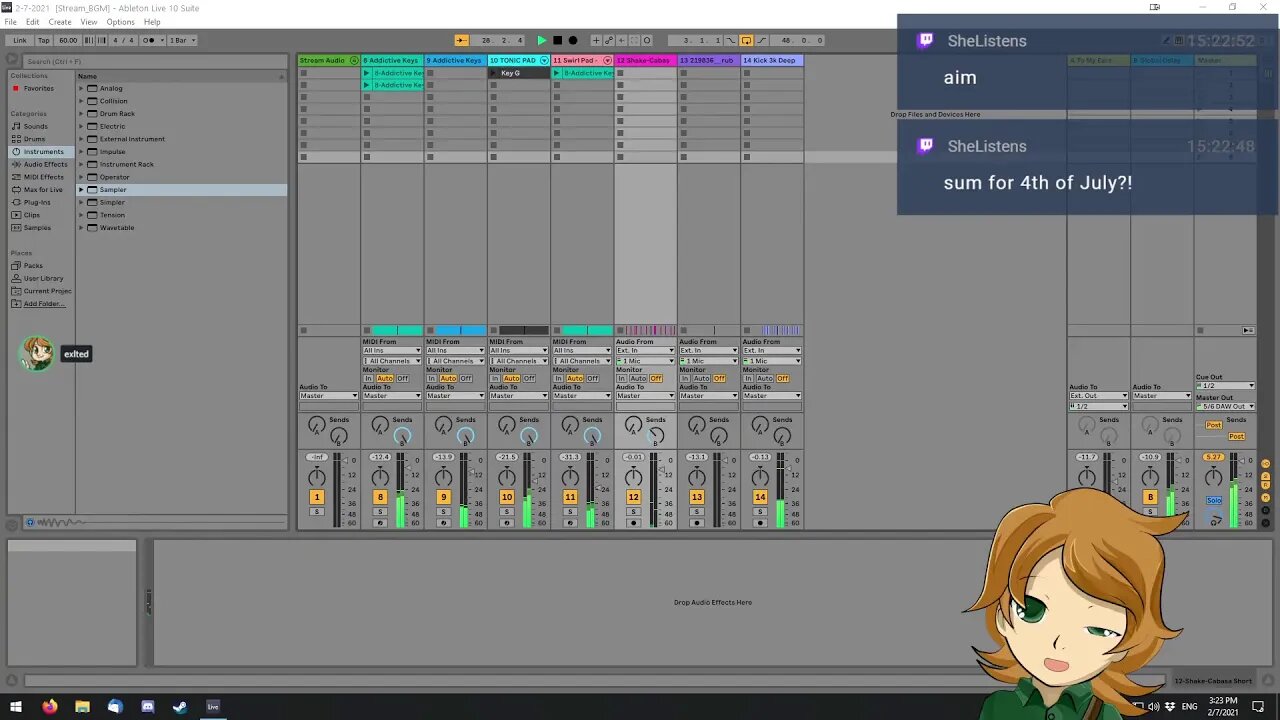Viewport: 1280px width, 720px height.
Task: Adjust track 10 Send A knob
Action: [506, 425]
